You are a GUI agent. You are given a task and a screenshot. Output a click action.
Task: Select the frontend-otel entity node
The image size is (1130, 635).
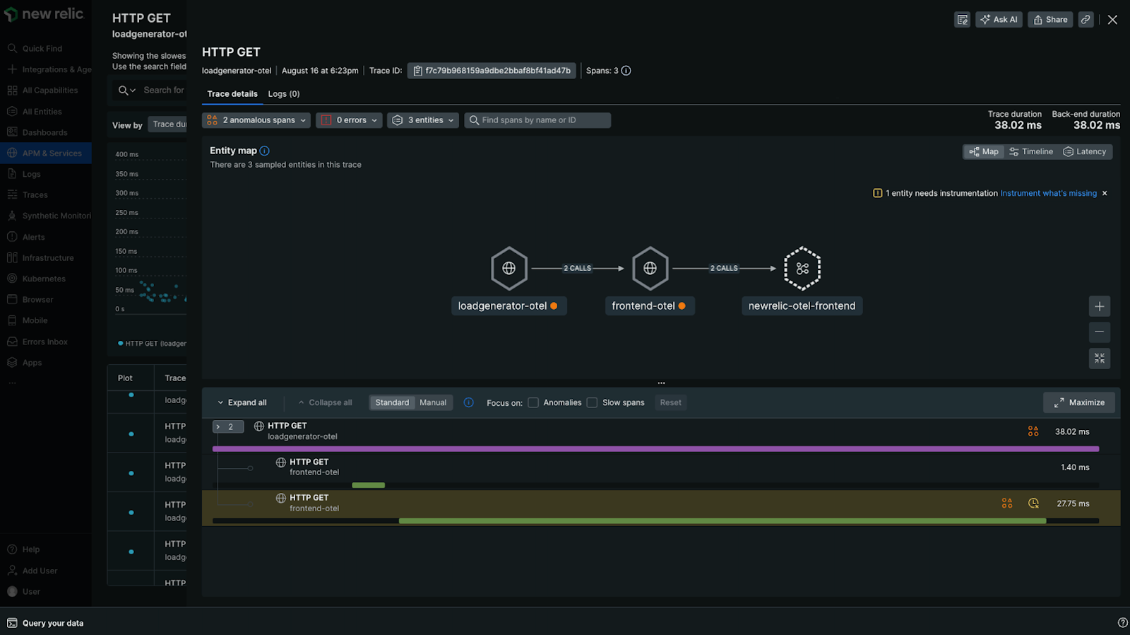coord(650,268)
